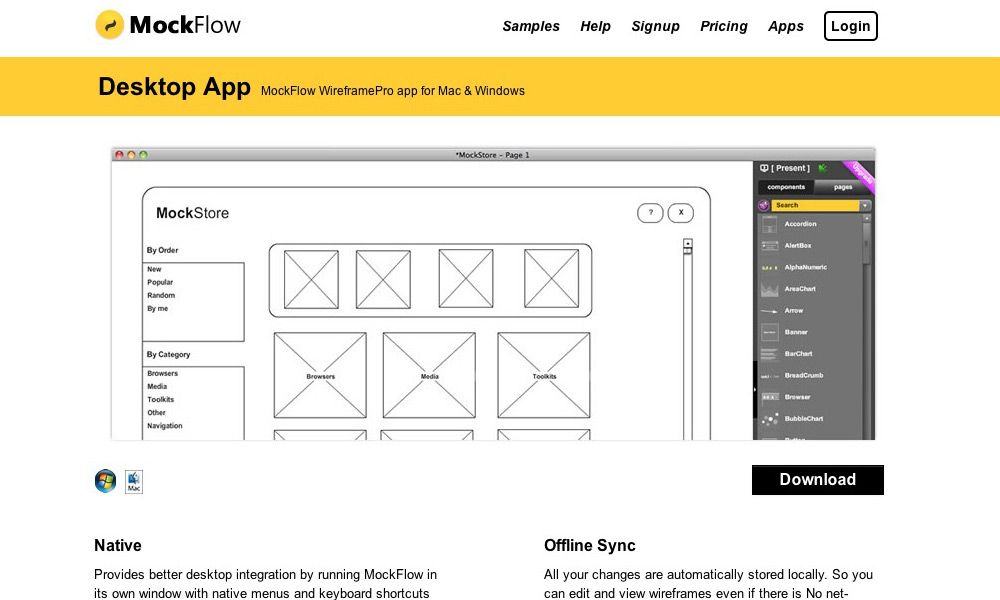Select the AlertBox component icon
This screenshot has width=1000, height=600.
click(770, 245)
